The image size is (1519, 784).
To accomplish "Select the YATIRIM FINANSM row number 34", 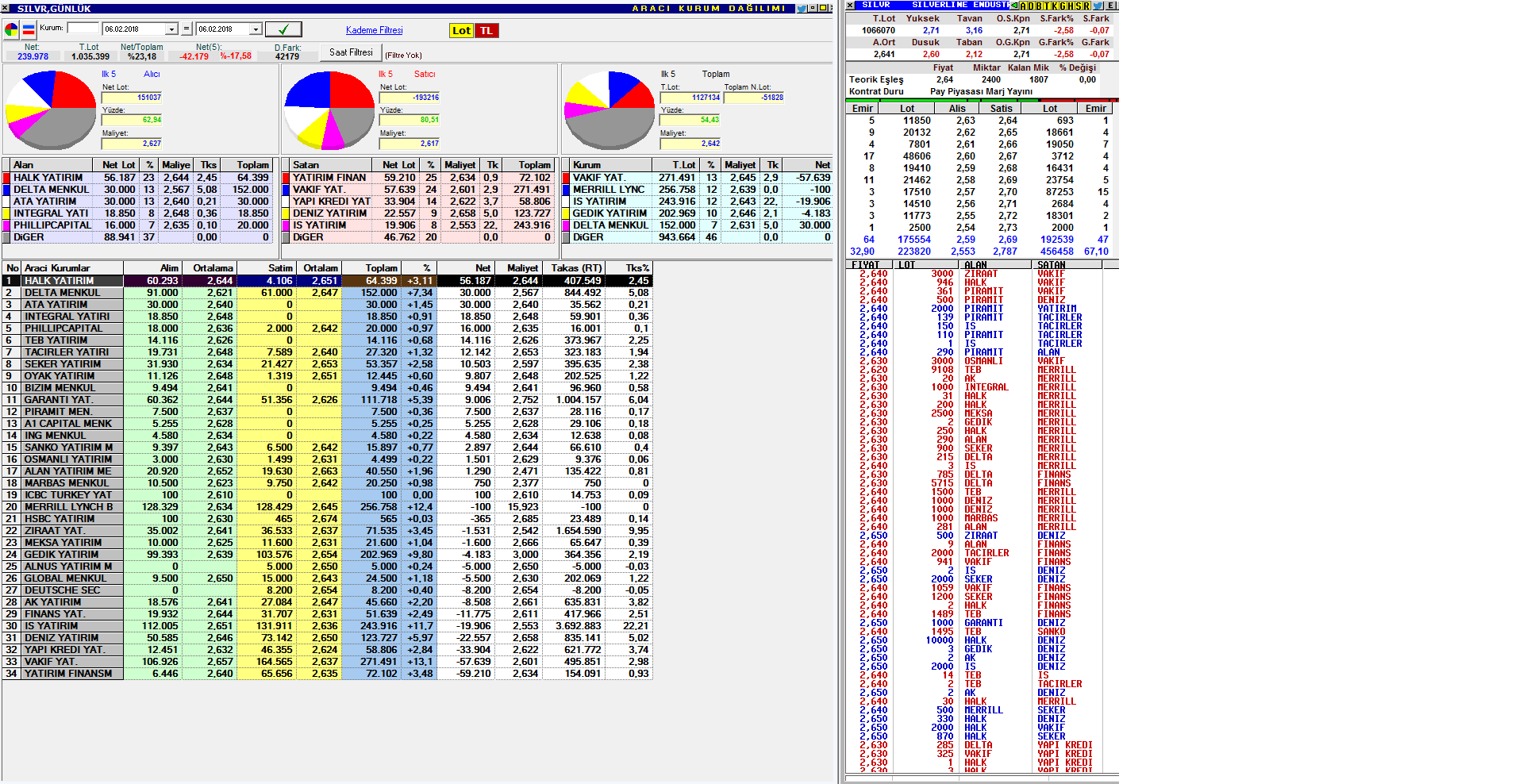I will coord(327,674).
